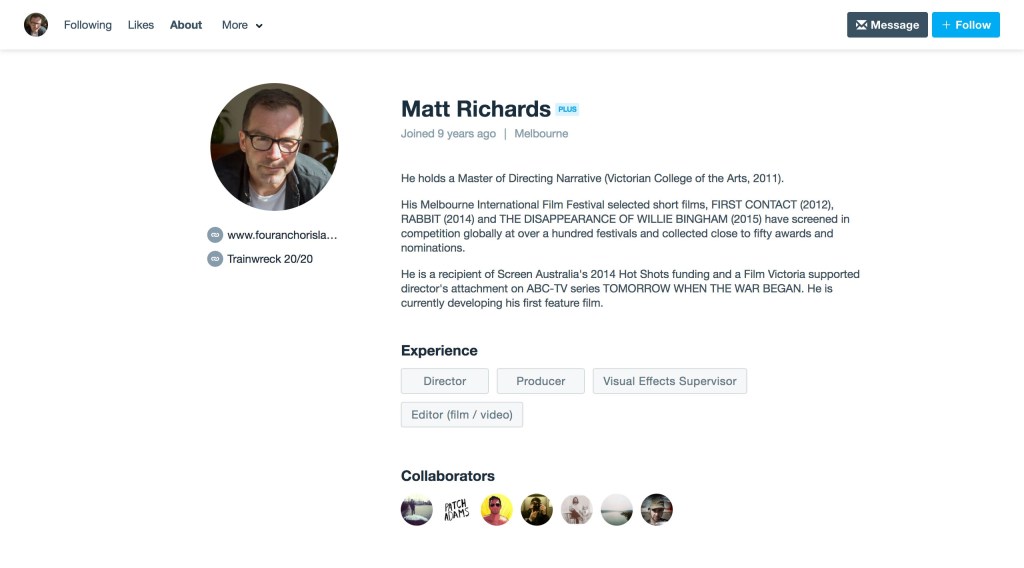Click the last collaborator avatar wearing a cap
Screen dimensions: 1024x568
[657, 510]
